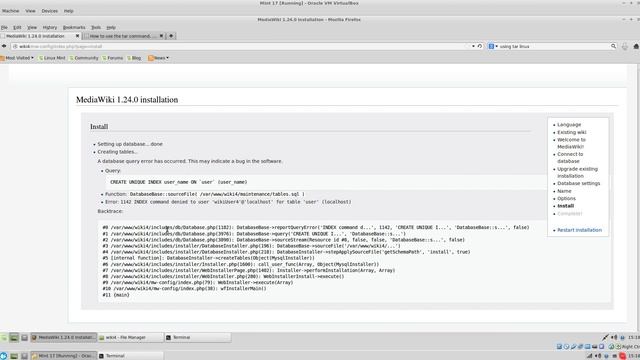Click the 'MediaWiki 1.24.0 installation' heading
Screen dimensions: 640x360
(x=127, y=100)
